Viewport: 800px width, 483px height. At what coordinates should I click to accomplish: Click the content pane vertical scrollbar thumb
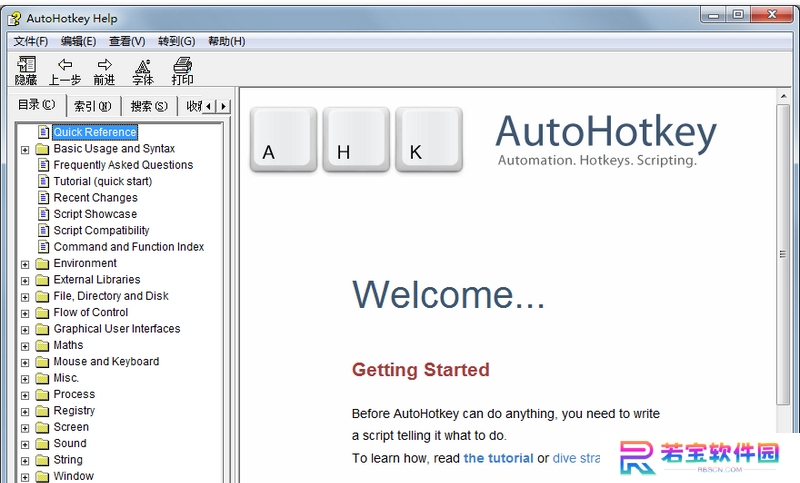(x=783, y=255)
